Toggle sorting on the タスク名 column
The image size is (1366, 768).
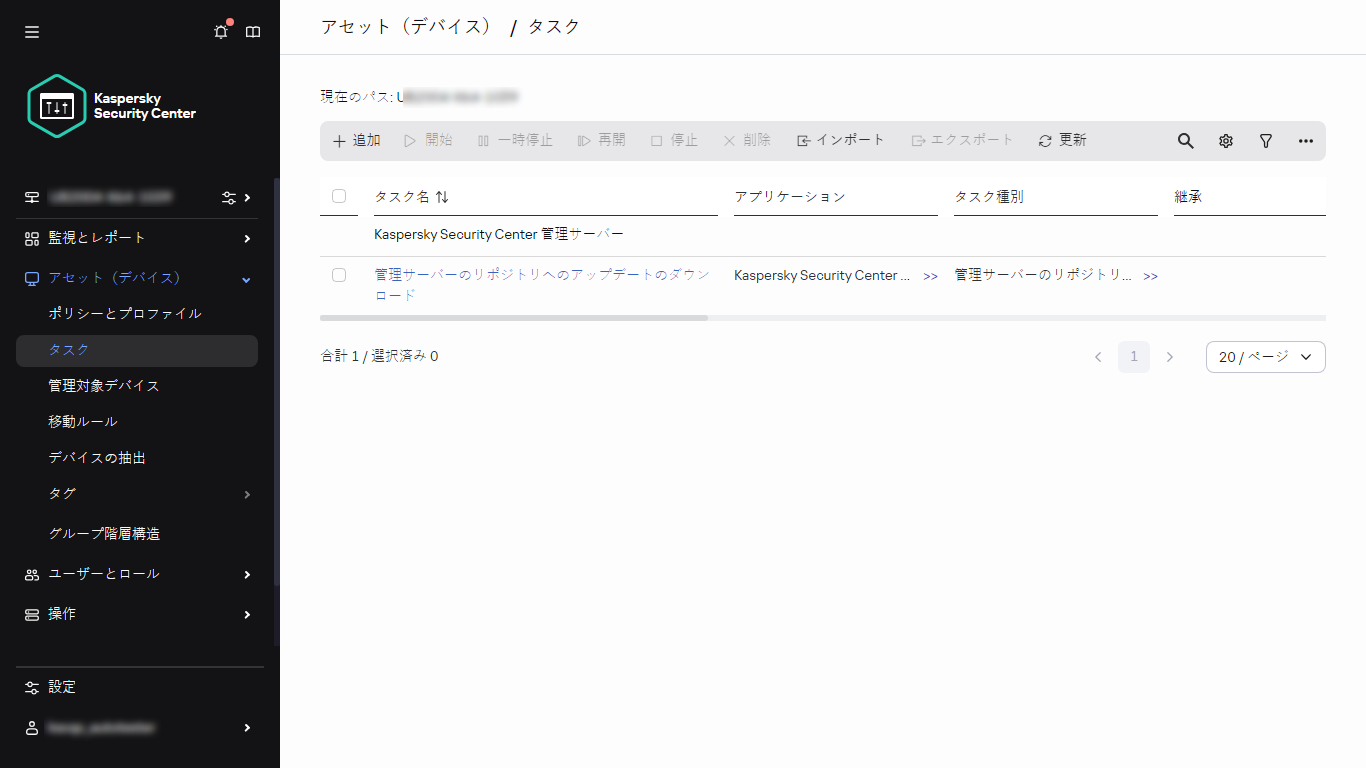(441, 196)
